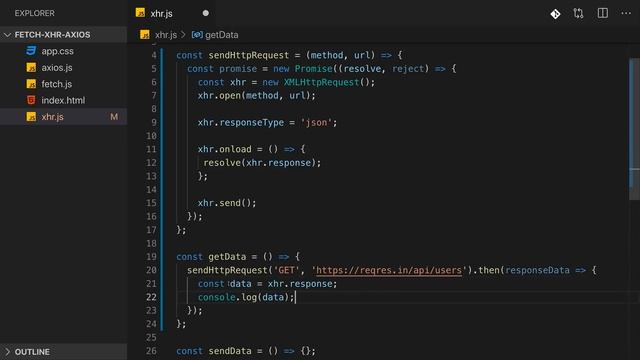Click xhr.js in the breadcrumb
Image resolution: width=640 pixels, height=360 pixels.
click(166, 35)
